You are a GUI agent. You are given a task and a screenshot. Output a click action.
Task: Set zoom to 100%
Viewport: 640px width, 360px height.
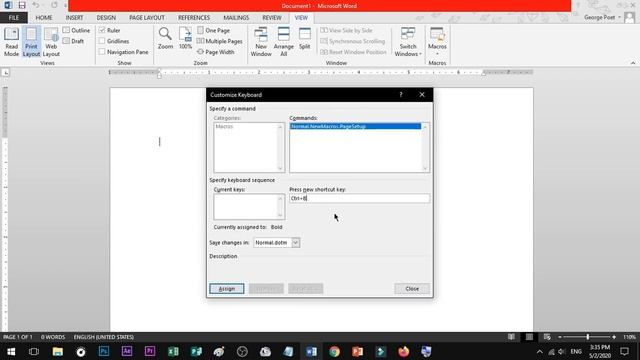pyautogui.click(x=185, y=39)
